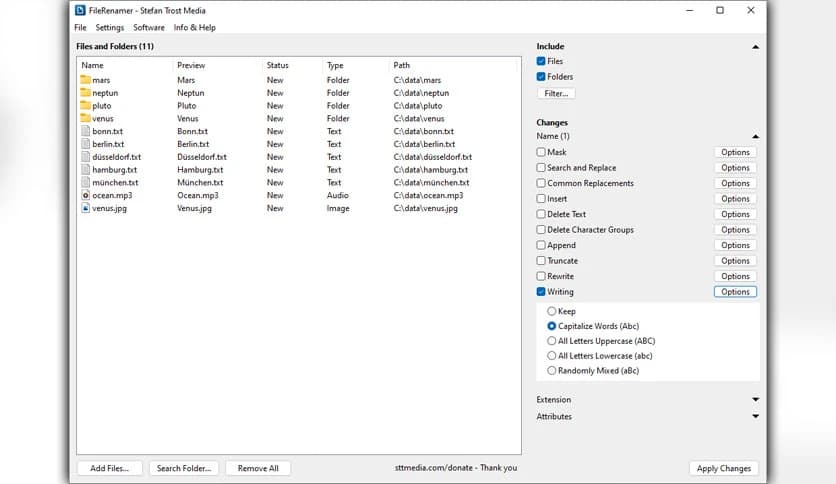The image size is (836, 484).
Task: Click the Add Files... button
Action: 110,468
